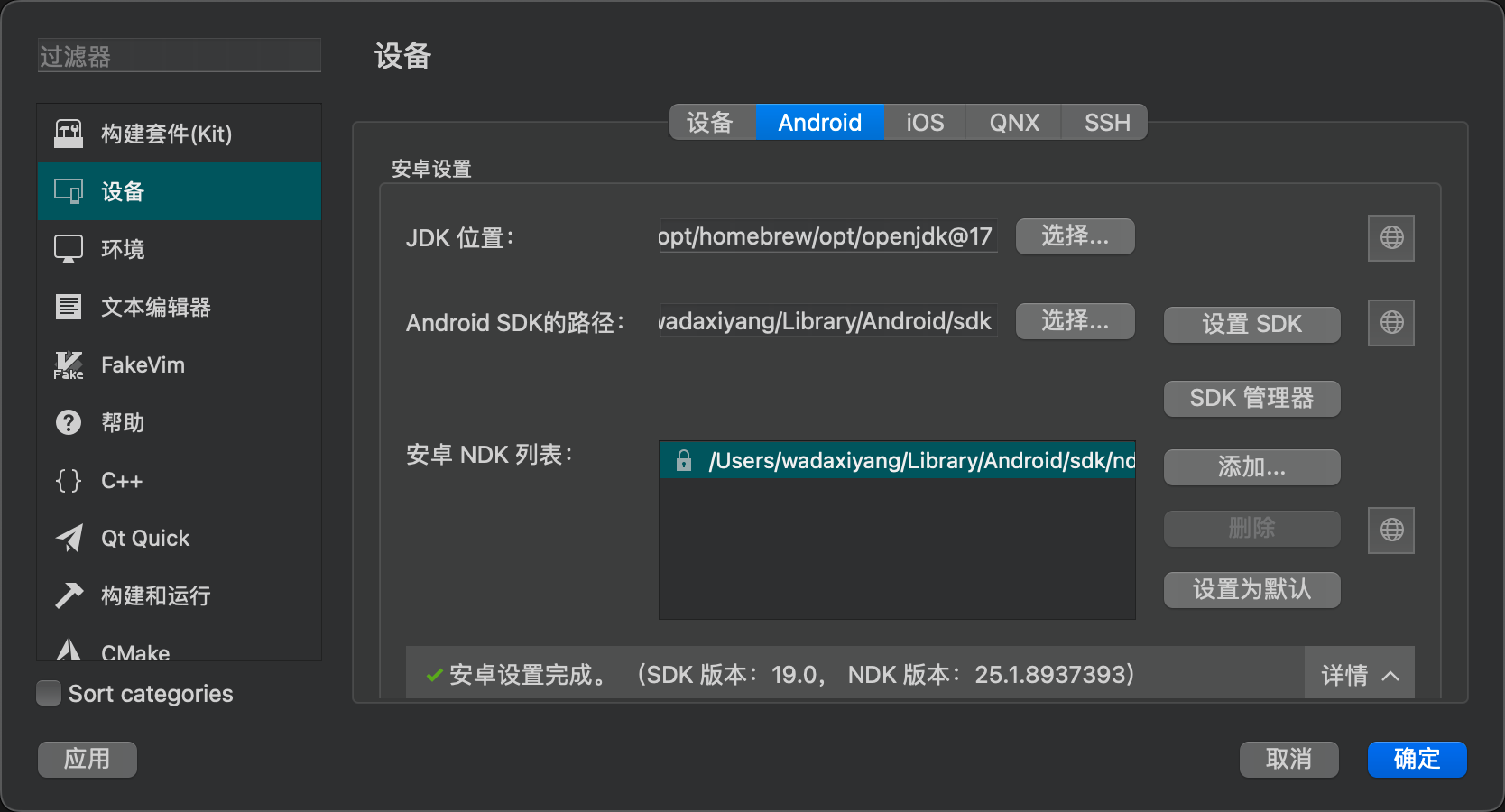Click the JDK location path field
This screenshot has height=812, width=1505.
[x=828, y=236]
